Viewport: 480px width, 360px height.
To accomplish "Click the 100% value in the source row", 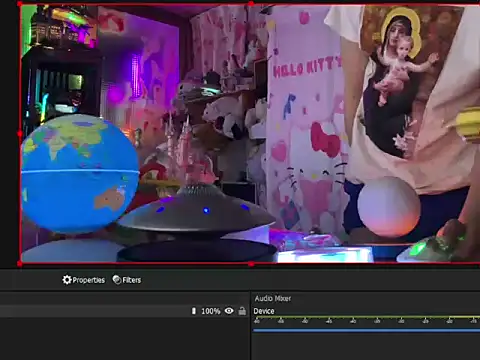I will (x=211, y=311).
